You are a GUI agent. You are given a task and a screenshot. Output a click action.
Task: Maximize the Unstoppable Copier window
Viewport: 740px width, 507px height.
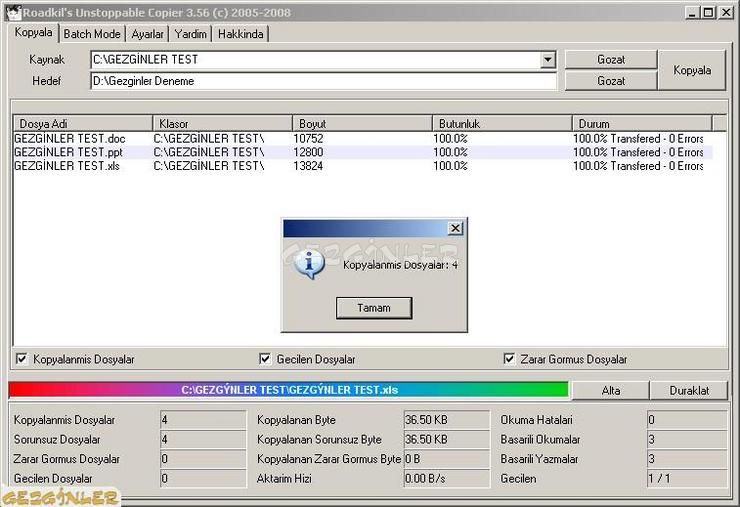pos(708,12)
